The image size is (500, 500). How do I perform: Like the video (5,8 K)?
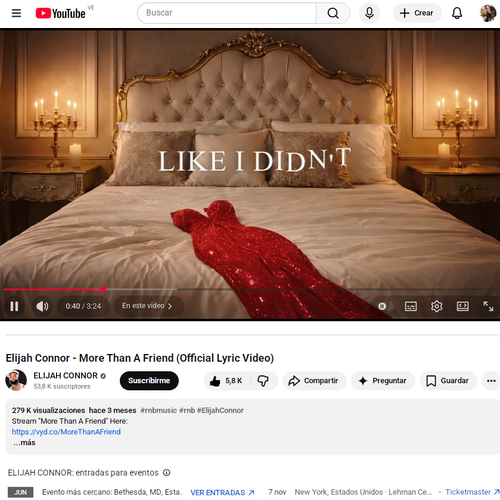pos(227,381)
